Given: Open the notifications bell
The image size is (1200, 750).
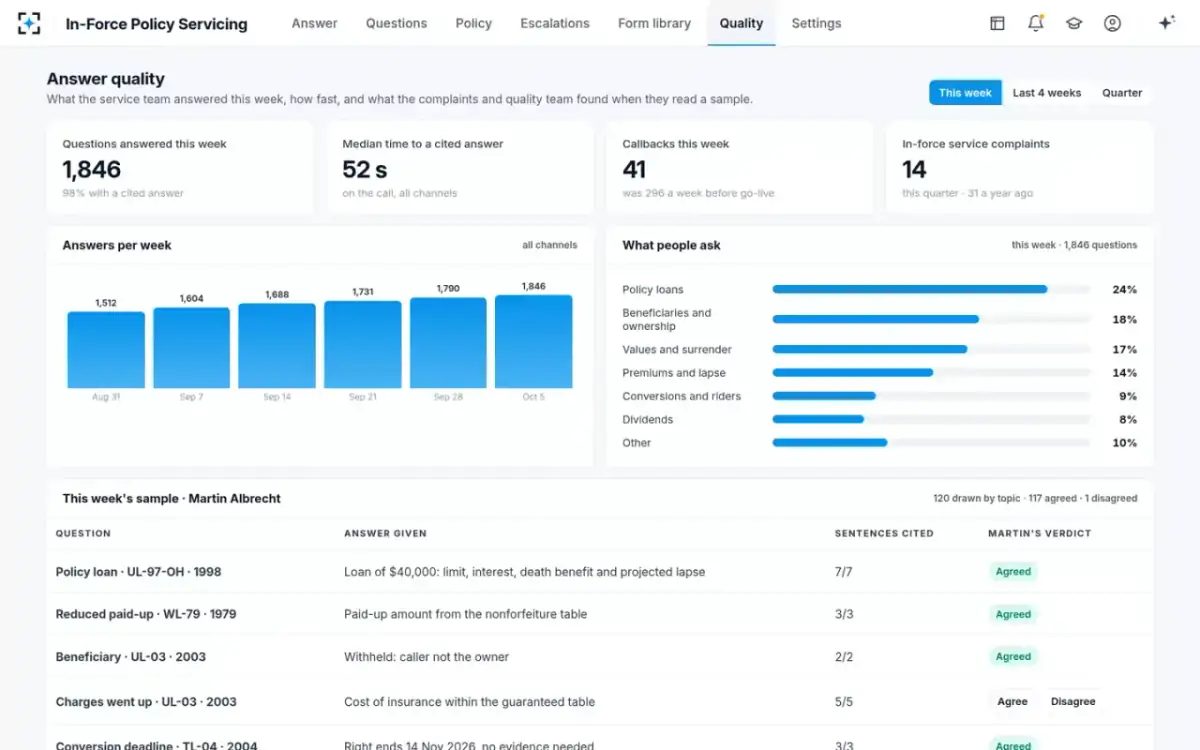Looking at the screenshot, I should 1036,23.
